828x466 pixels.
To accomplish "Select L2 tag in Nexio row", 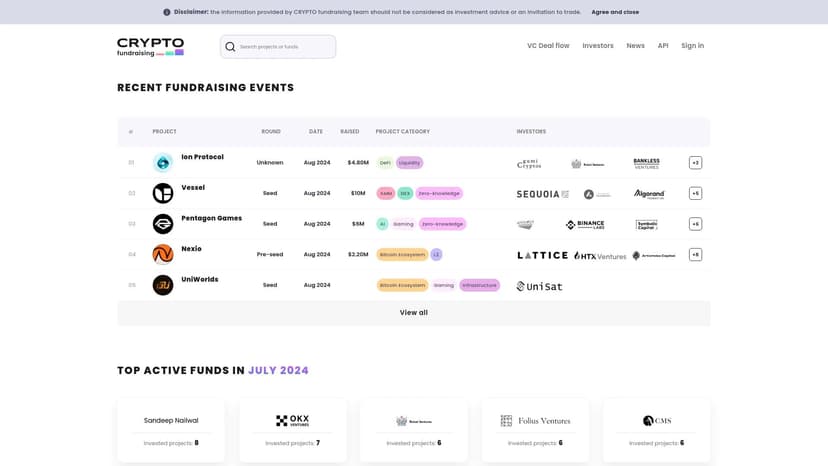I will click(436, 255).
